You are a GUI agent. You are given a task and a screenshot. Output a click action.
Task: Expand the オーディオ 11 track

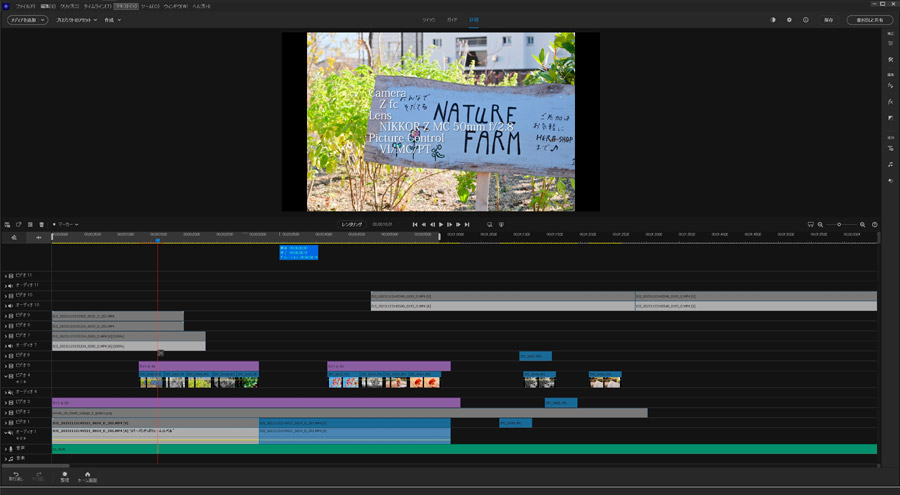pos(5,285)
